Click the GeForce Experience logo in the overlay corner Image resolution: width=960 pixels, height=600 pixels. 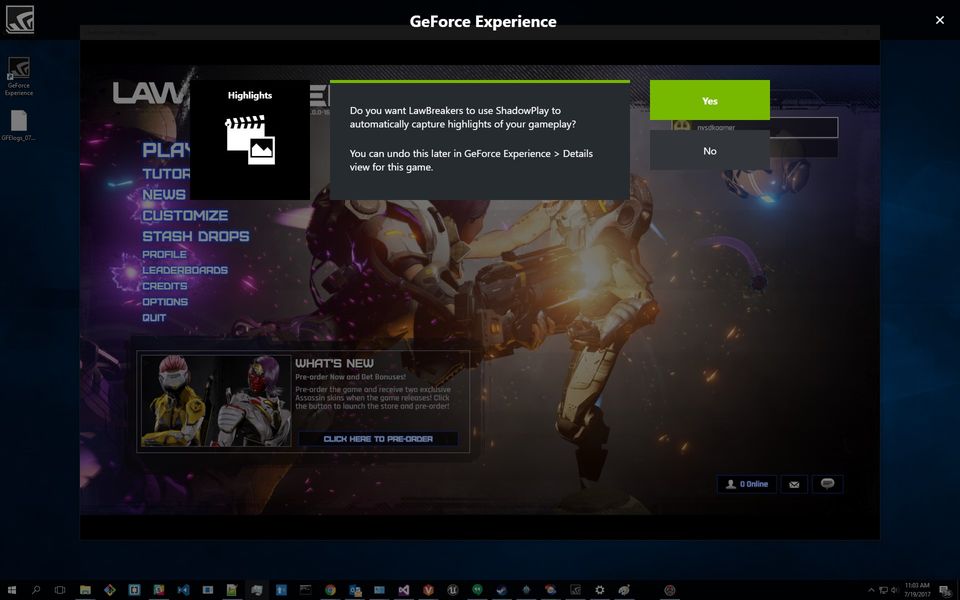coord(20,20)
